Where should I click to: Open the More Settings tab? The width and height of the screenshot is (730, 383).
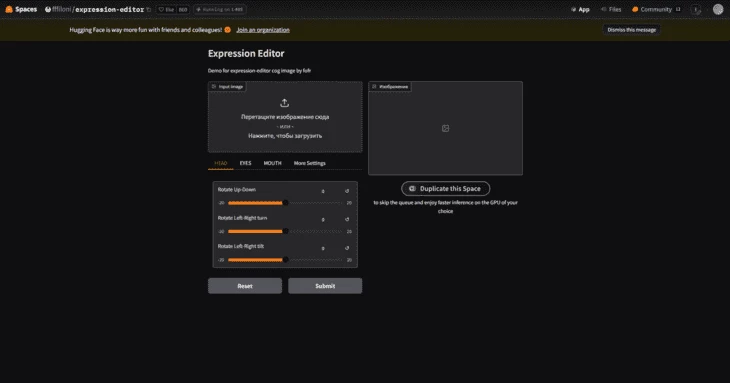[310, 163]
